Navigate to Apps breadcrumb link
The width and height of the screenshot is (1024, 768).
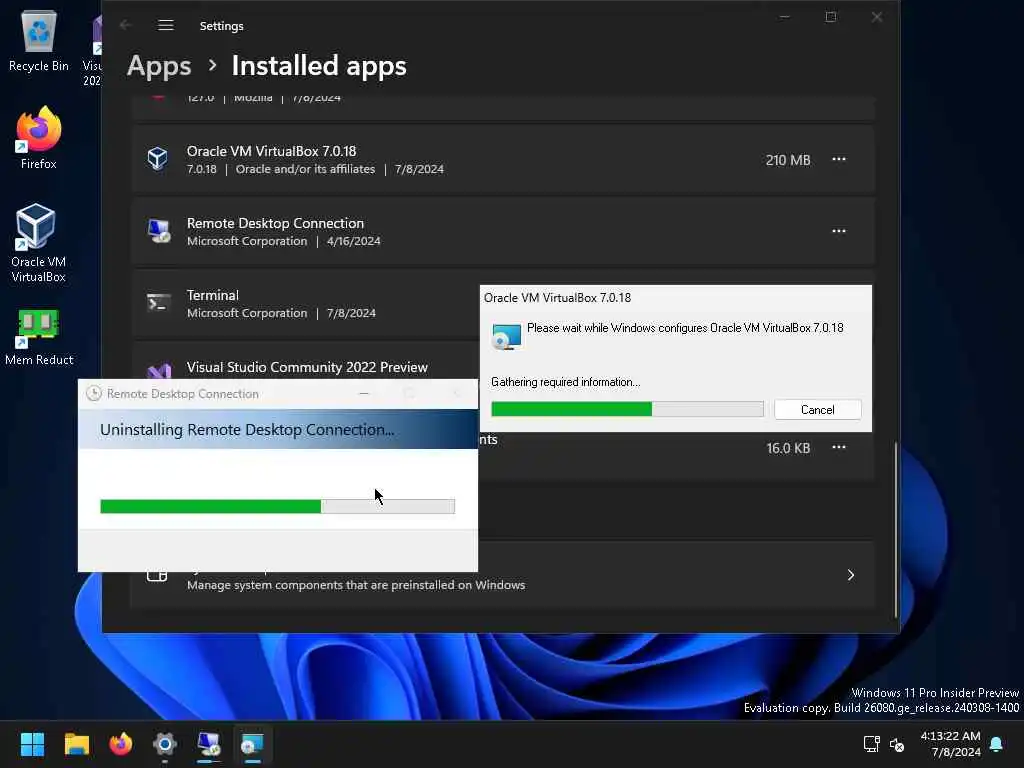pos(159,66)
